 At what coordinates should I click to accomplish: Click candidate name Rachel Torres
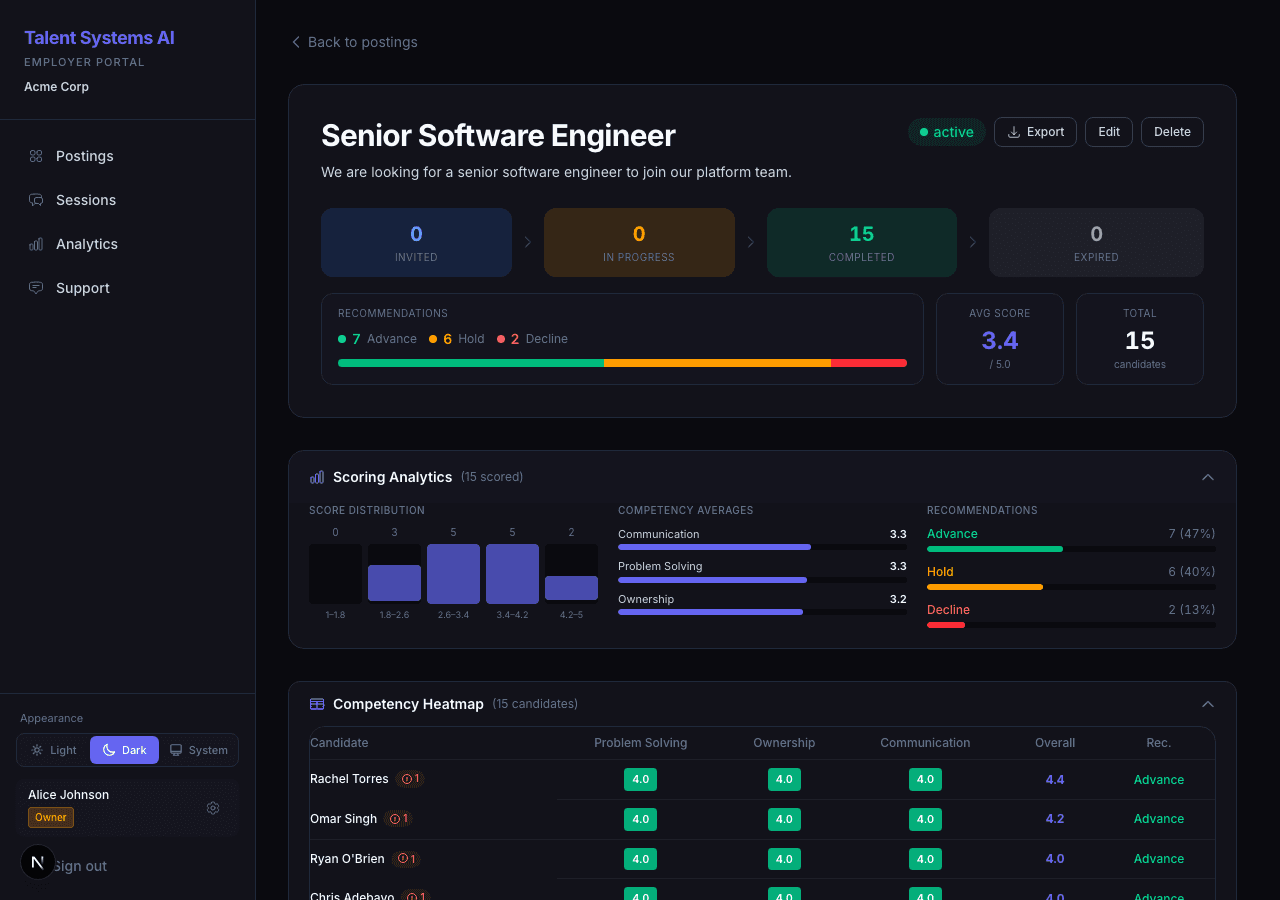(349, 779)
